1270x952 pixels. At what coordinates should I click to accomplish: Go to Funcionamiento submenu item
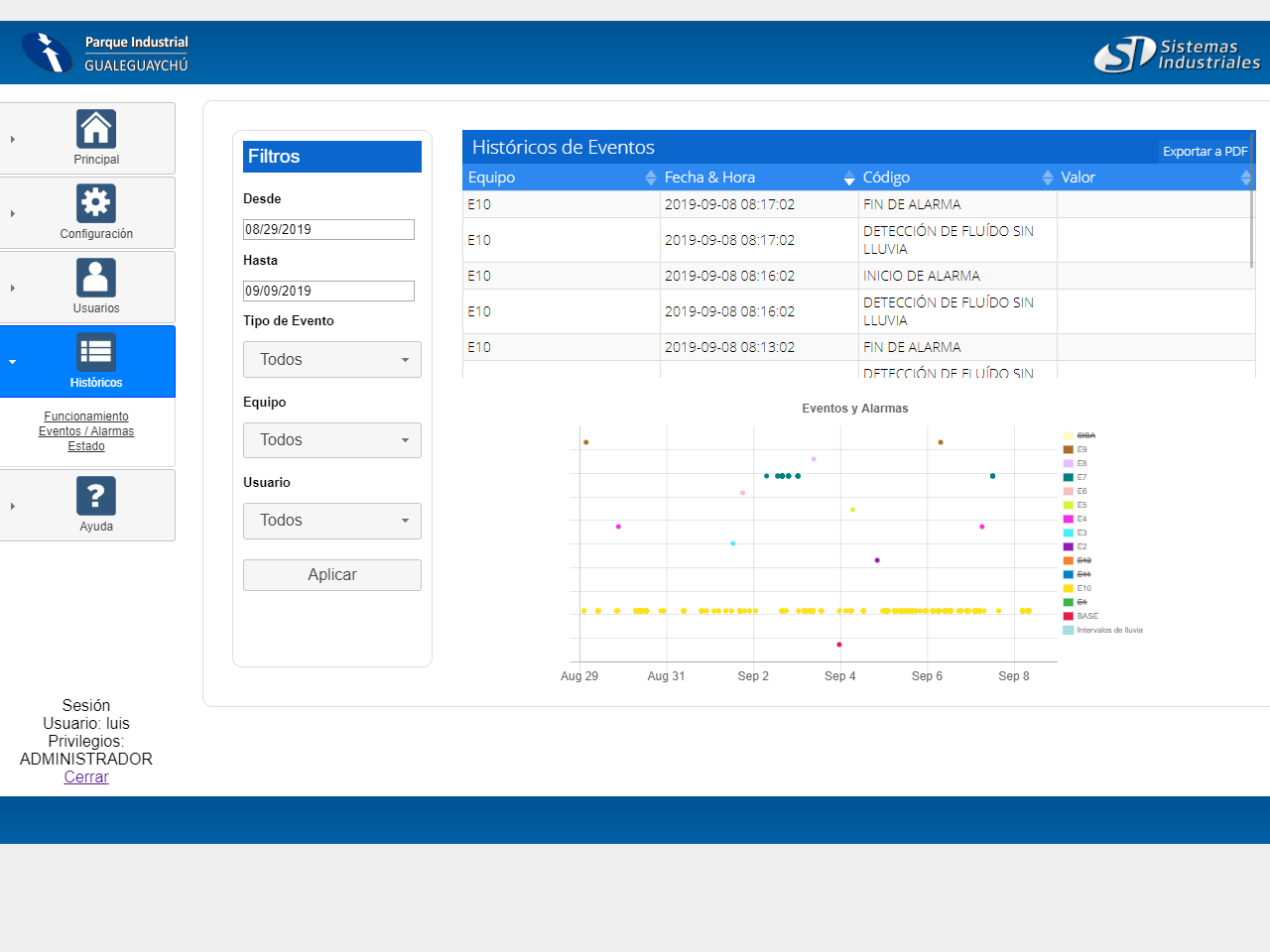click(x=86, y=416)
